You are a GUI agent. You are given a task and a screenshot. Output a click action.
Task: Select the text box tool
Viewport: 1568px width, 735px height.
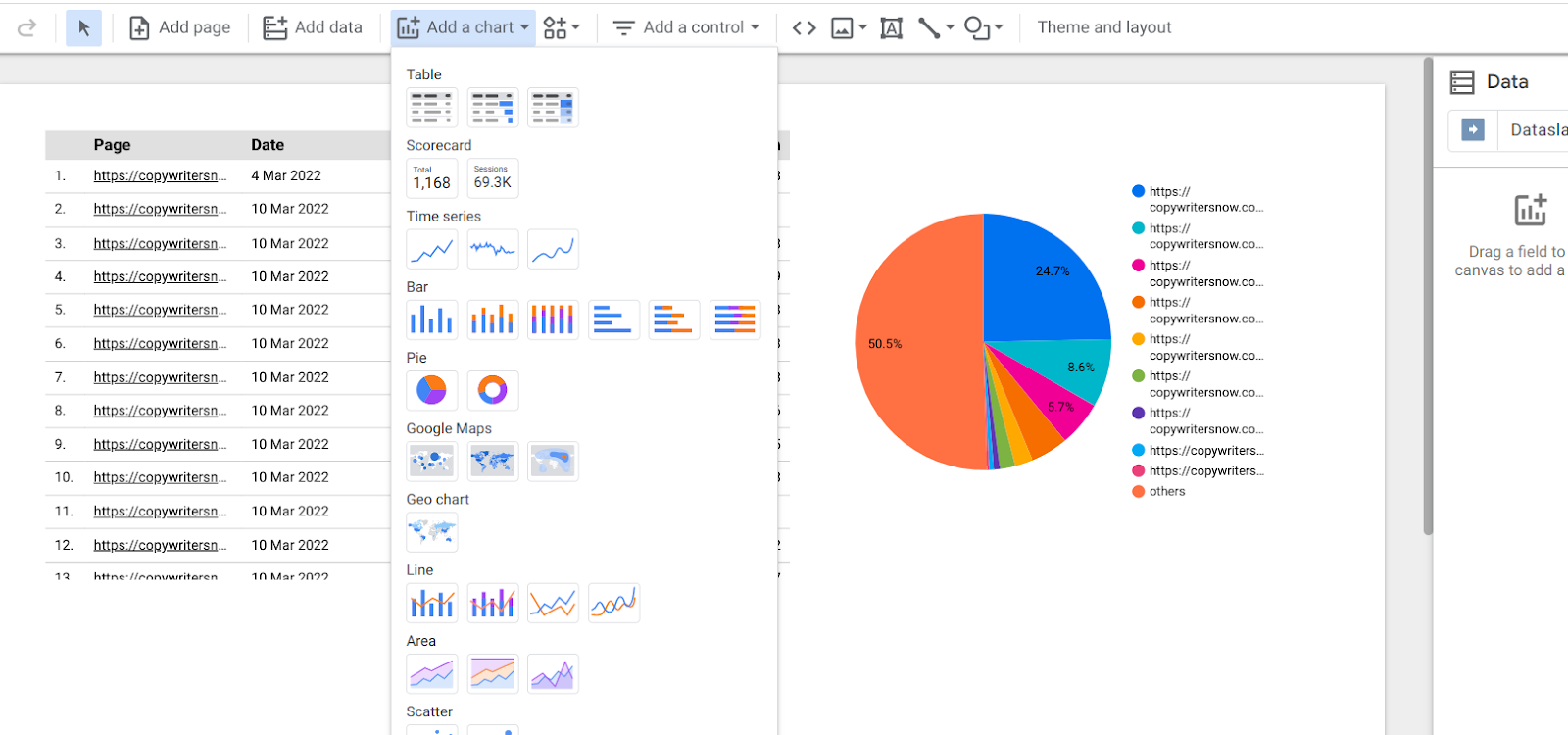coord(891,27)
